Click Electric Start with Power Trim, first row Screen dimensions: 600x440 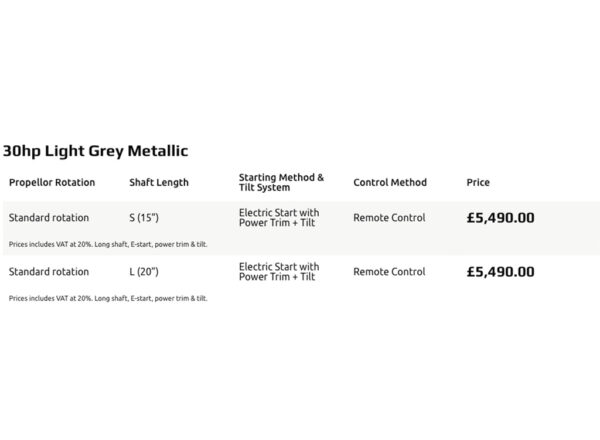[x=279, y=217]
